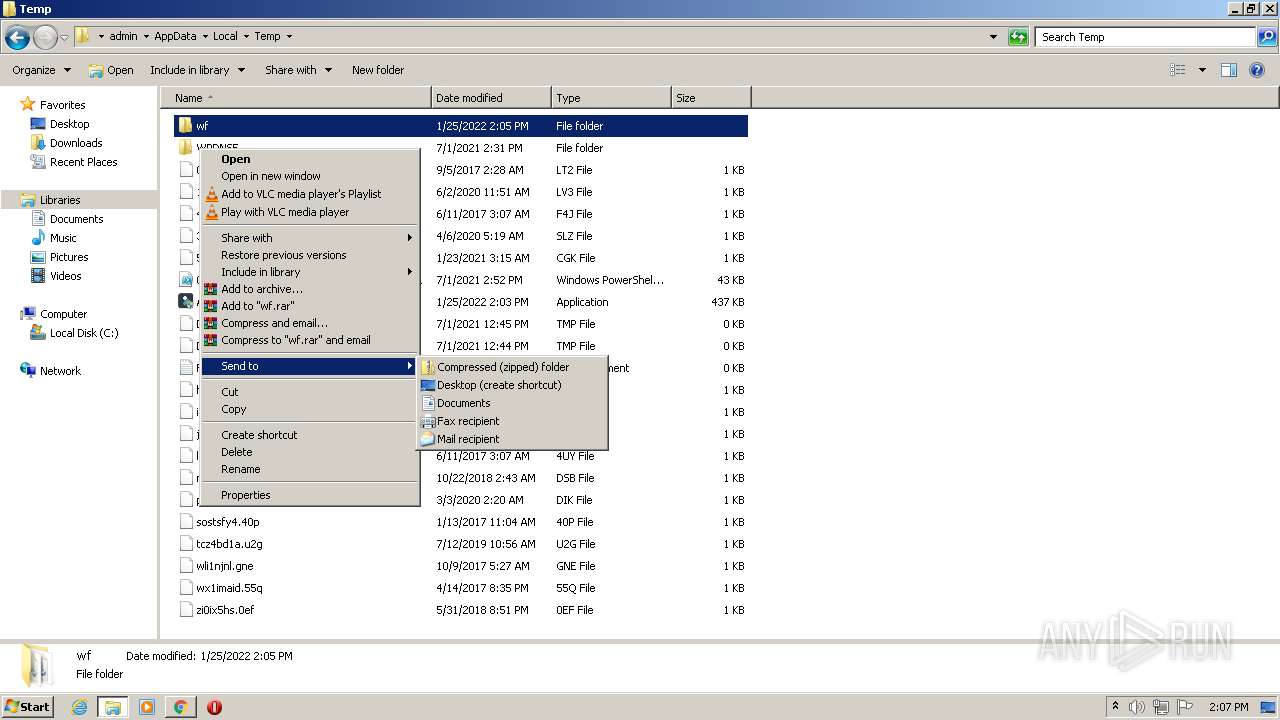
Task: Choose Properties from the context menu
Action: click(245, 495)
